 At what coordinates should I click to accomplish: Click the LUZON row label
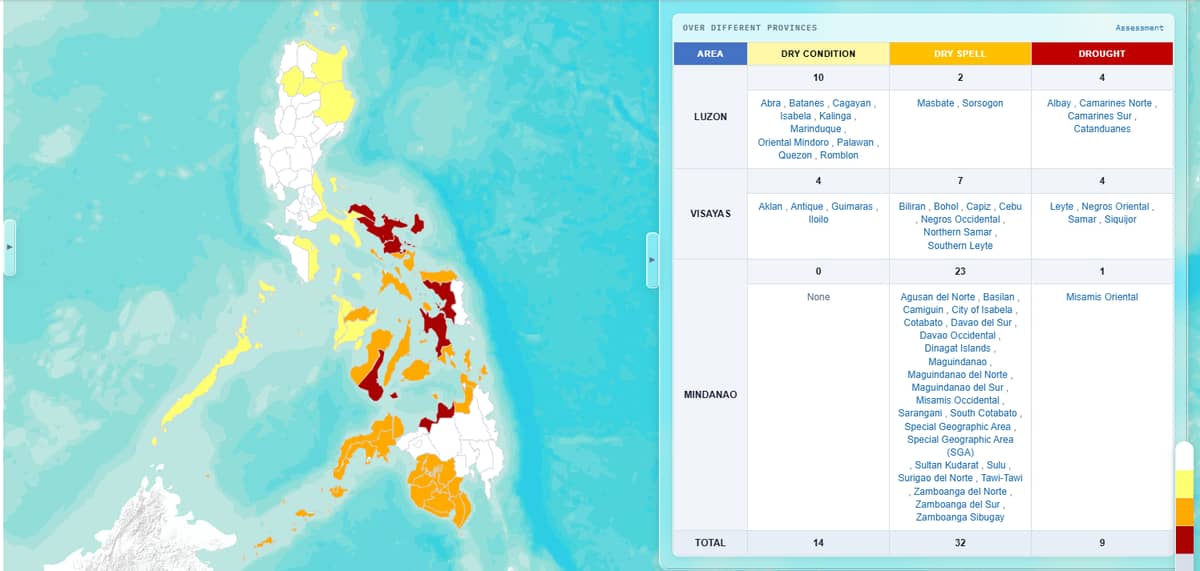click(x=710, y=117)
